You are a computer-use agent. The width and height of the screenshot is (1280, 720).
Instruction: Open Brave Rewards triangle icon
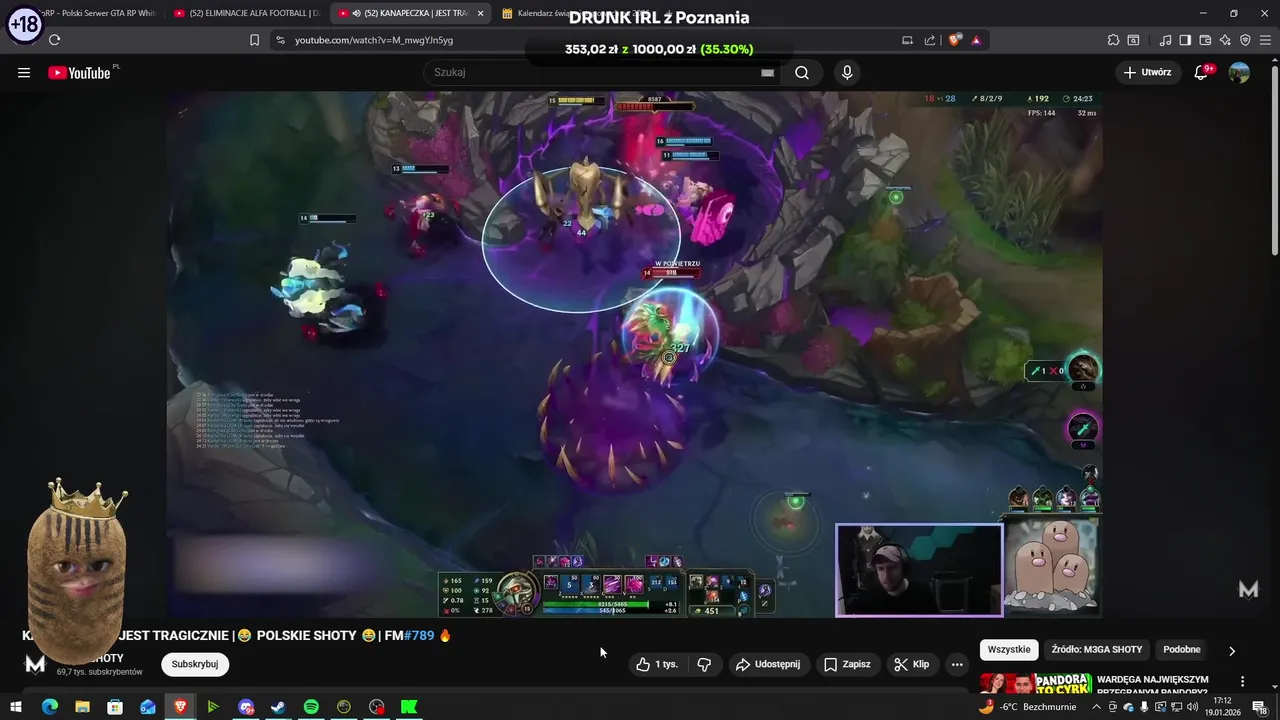tap(976, 40)
